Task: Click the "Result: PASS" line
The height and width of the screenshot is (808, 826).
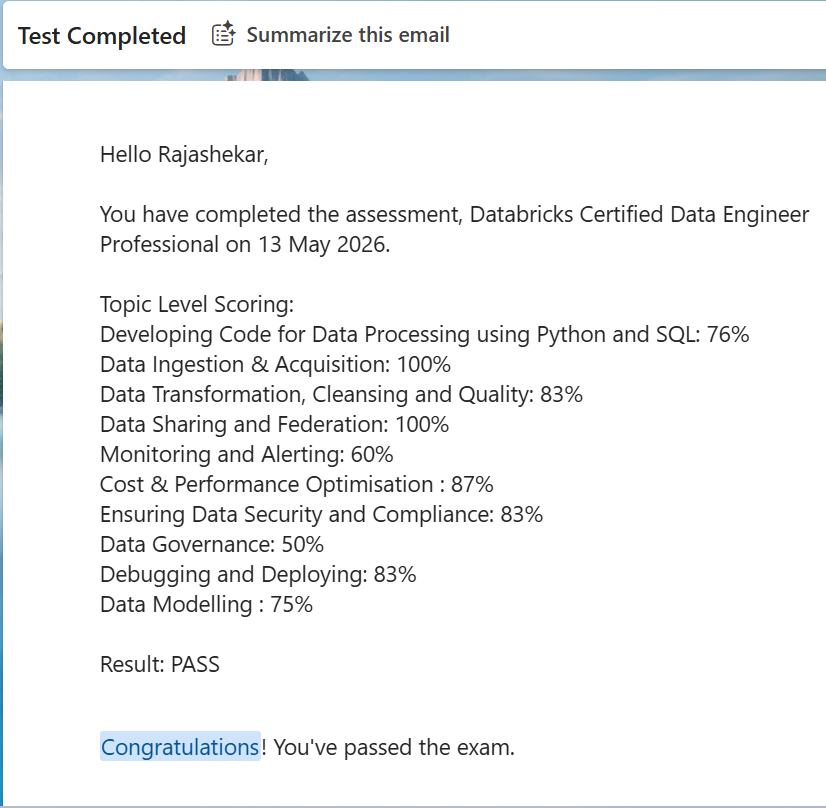Action: click(160, 664)
